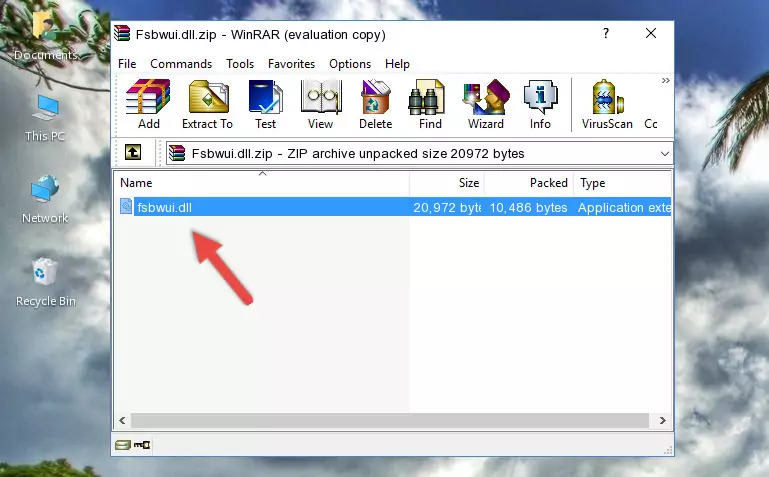Click the archive icon in address bar
The image size is (769, 477).
(177, 153)
